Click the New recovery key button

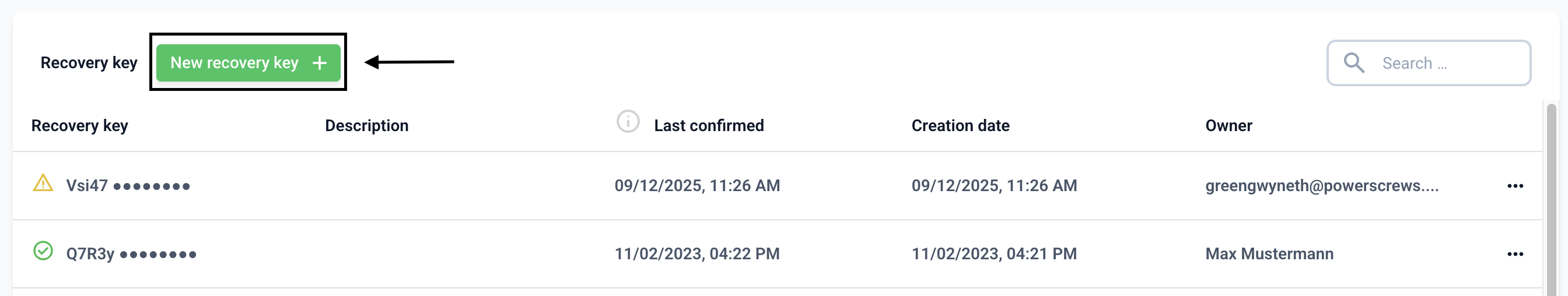pos(248,62)
